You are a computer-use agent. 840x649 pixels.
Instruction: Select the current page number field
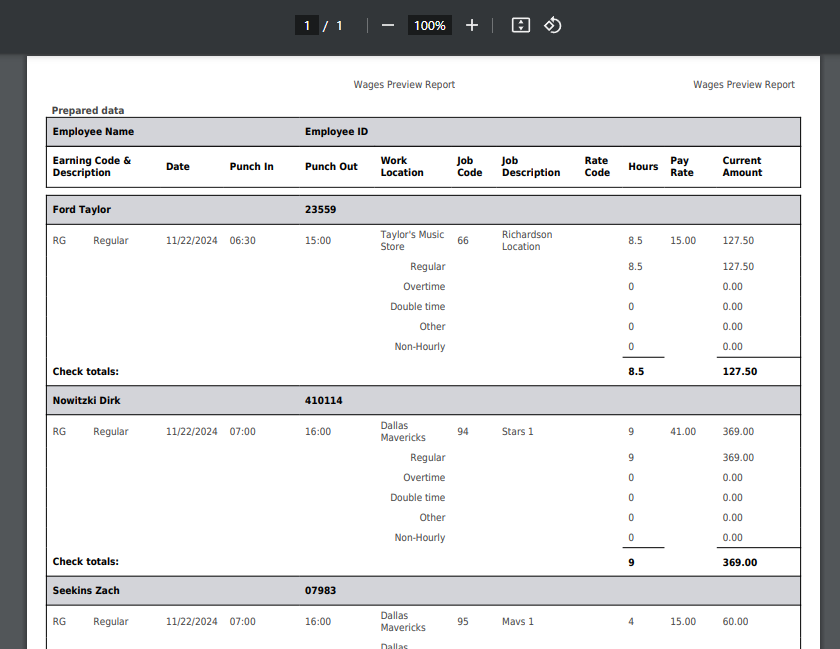pos(307,25)
